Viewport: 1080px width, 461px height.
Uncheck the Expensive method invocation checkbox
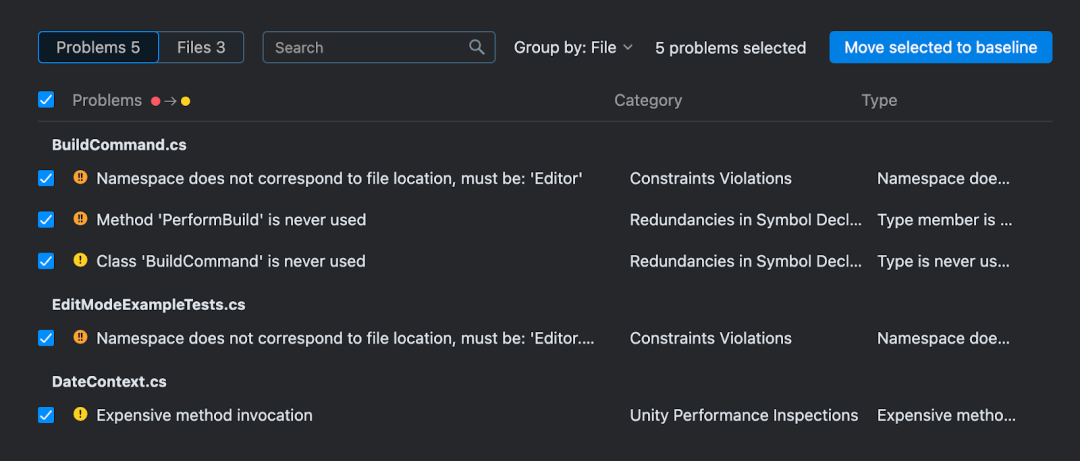tap(46, 415)
